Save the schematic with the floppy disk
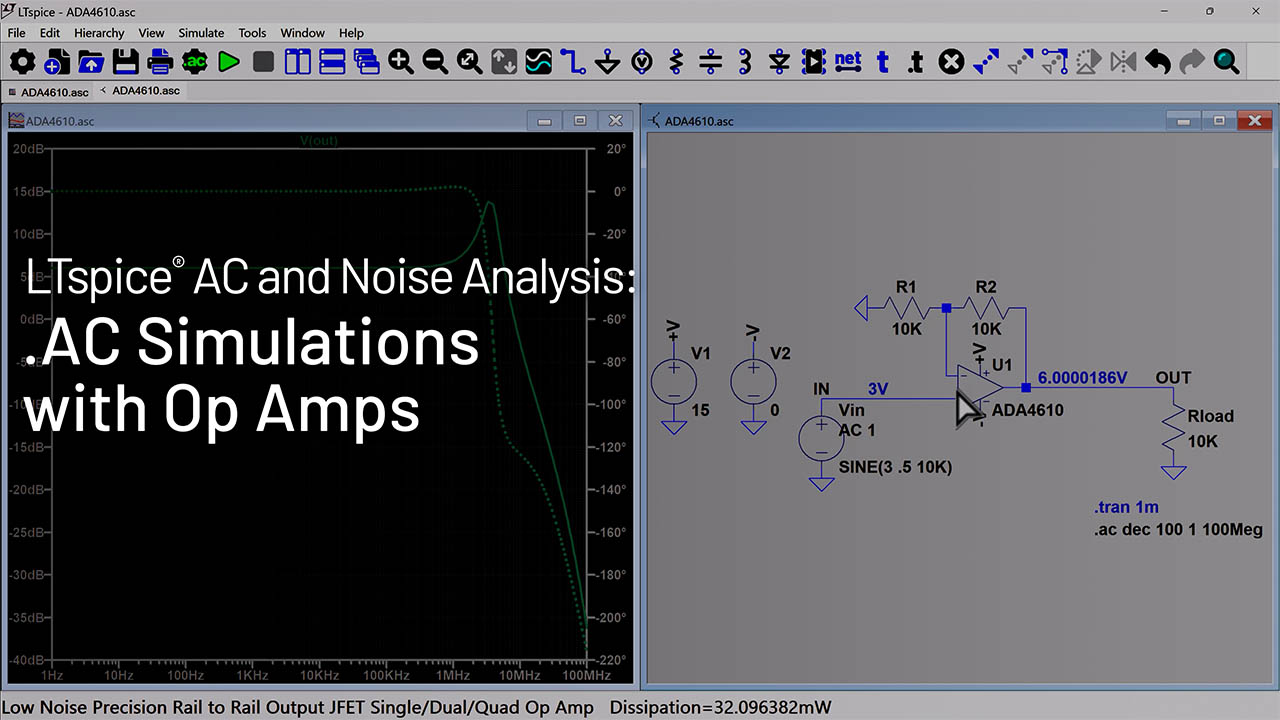The width and height of the screenshot is (1280, 720). [x=125, y=62]
